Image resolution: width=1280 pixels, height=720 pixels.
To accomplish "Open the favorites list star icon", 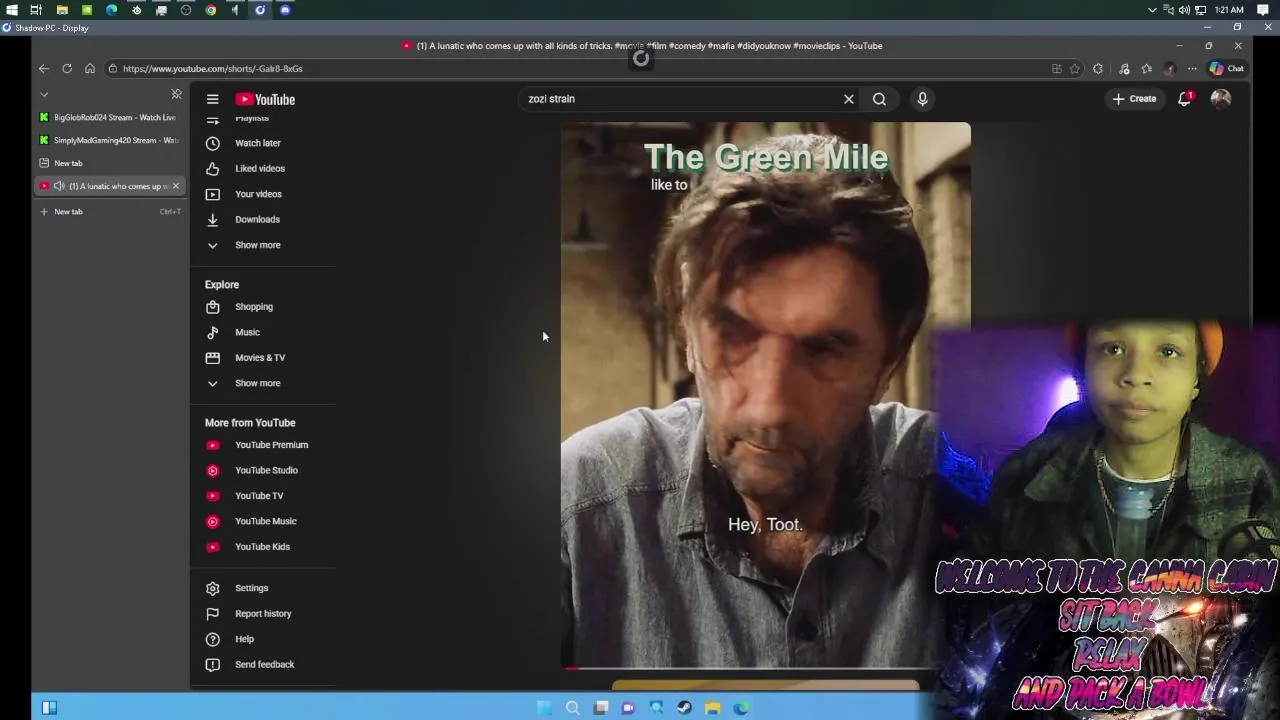I will click(1147, 69).
